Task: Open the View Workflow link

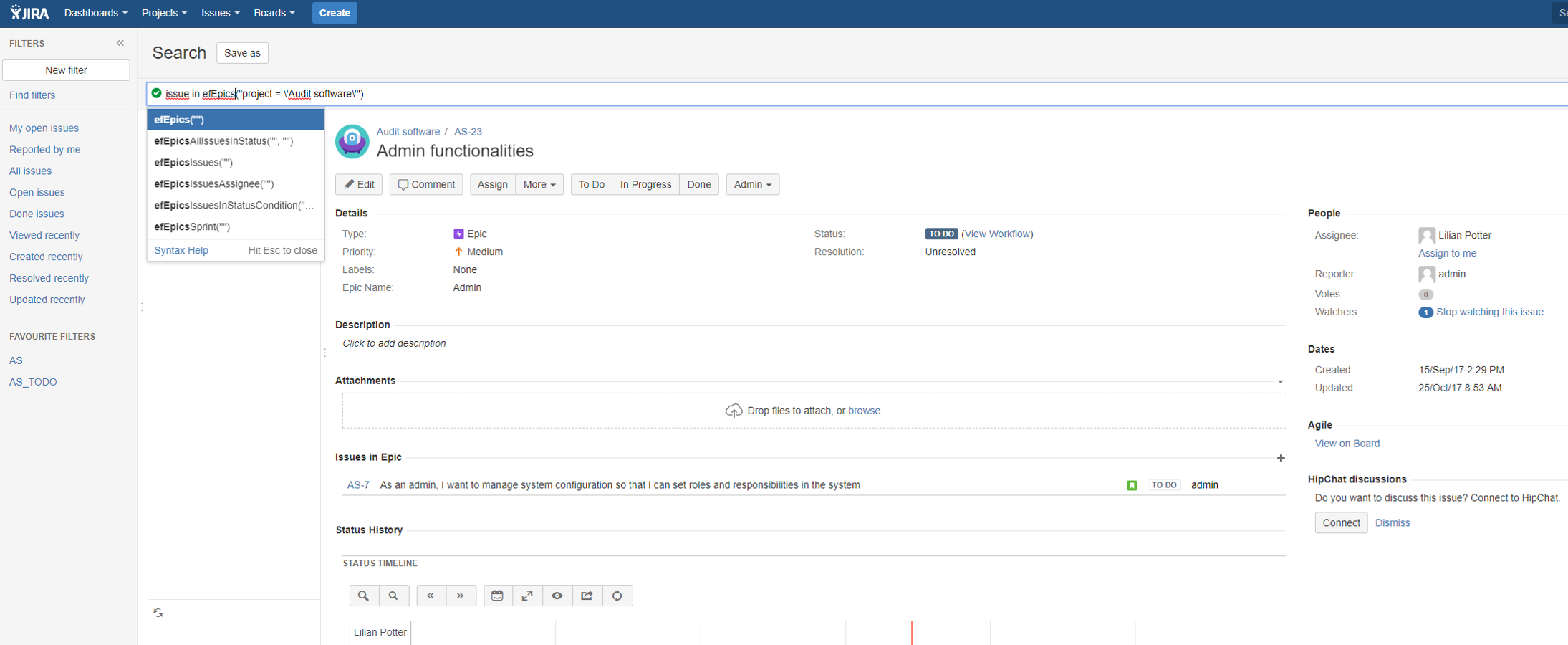Action: point(997,234)
